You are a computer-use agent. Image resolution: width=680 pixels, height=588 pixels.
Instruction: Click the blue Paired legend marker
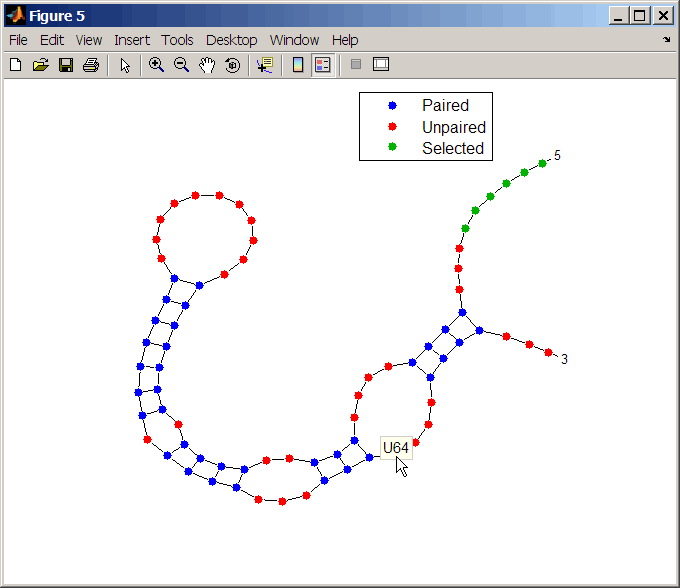[x=392, y=105]
